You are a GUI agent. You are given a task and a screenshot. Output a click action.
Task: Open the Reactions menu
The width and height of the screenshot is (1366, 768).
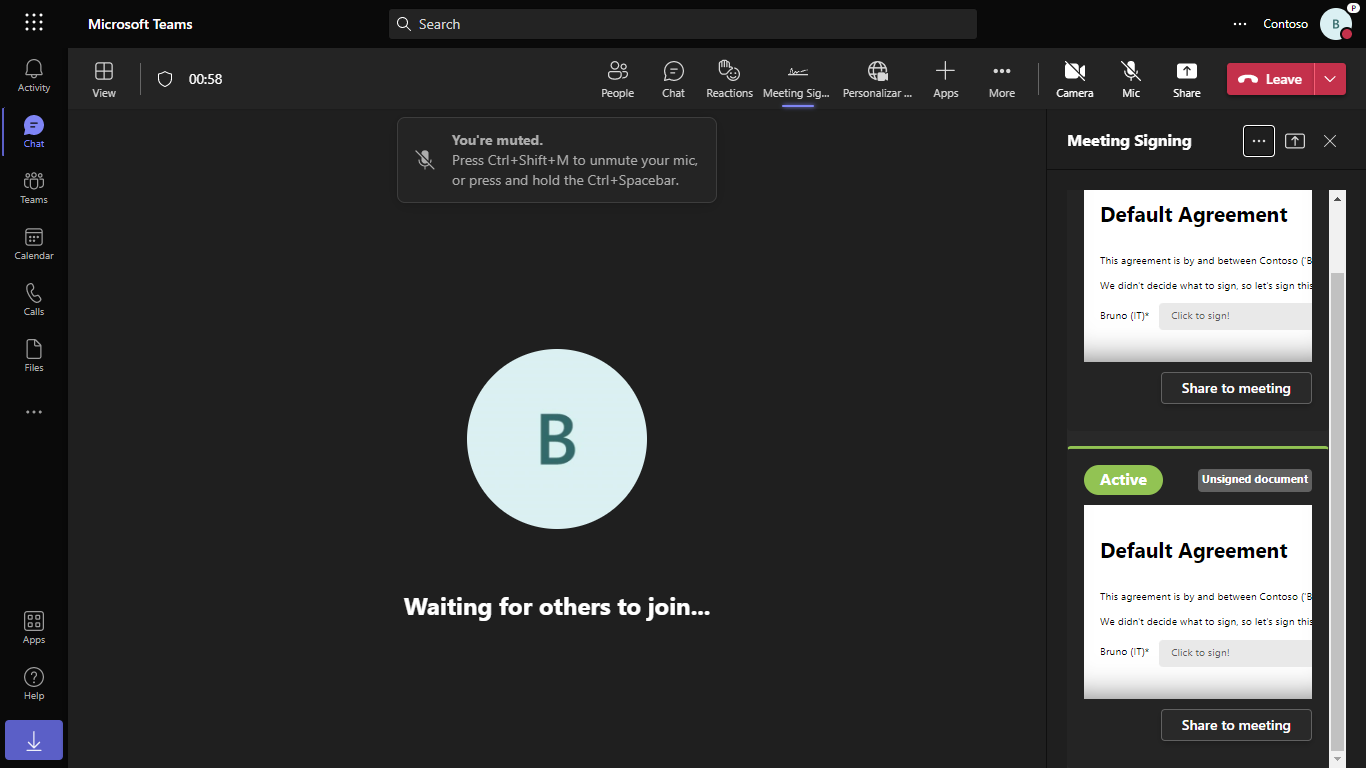coord(729,79)
